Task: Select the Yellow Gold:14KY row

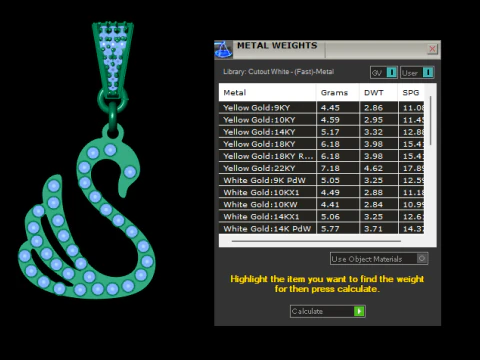Action: pyautogui.click(x=322, y=132)
